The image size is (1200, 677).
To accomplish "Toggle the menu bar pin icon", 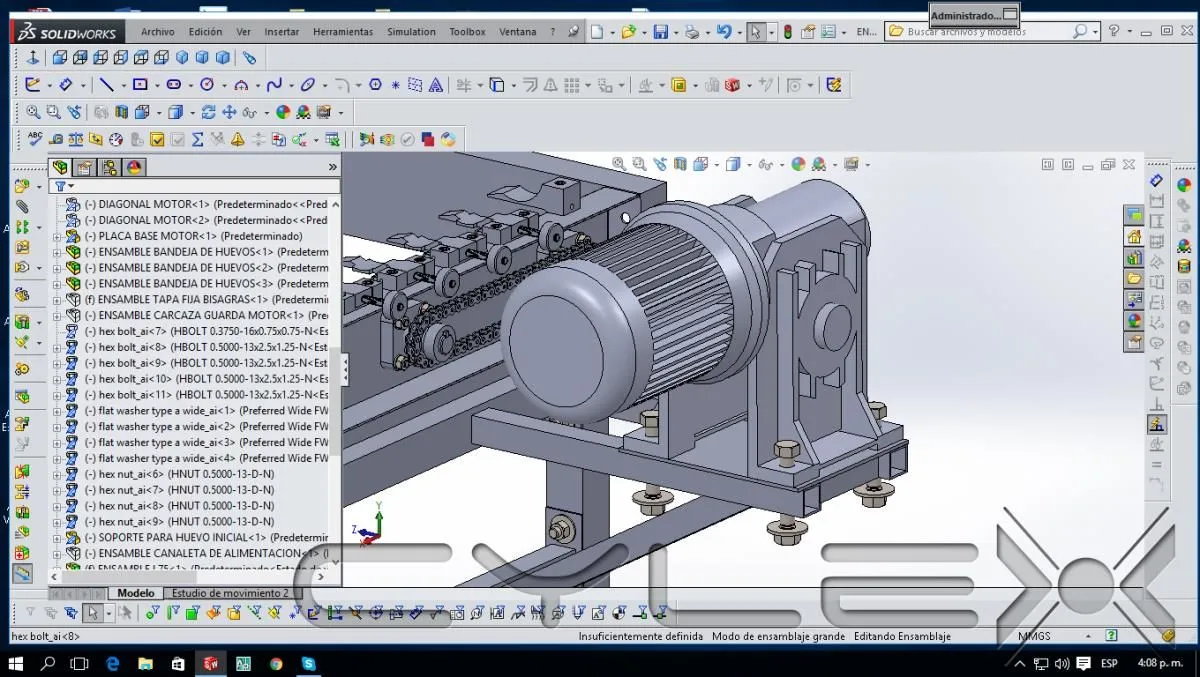I will click(573, 32).
